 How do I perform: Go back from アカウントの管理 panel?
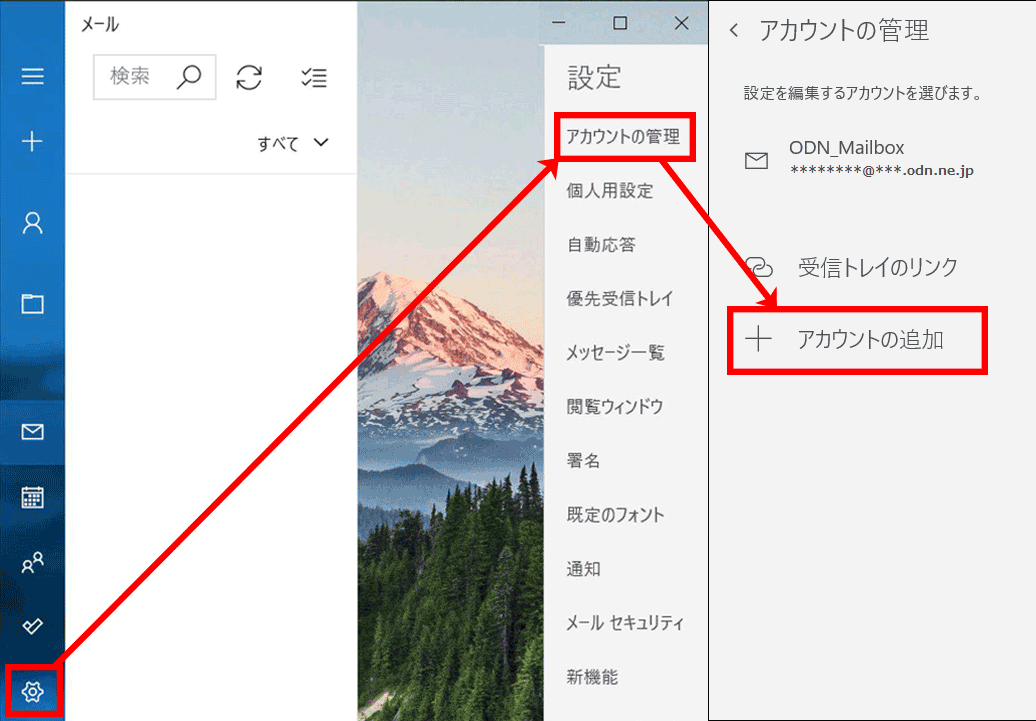click(733, 30)
